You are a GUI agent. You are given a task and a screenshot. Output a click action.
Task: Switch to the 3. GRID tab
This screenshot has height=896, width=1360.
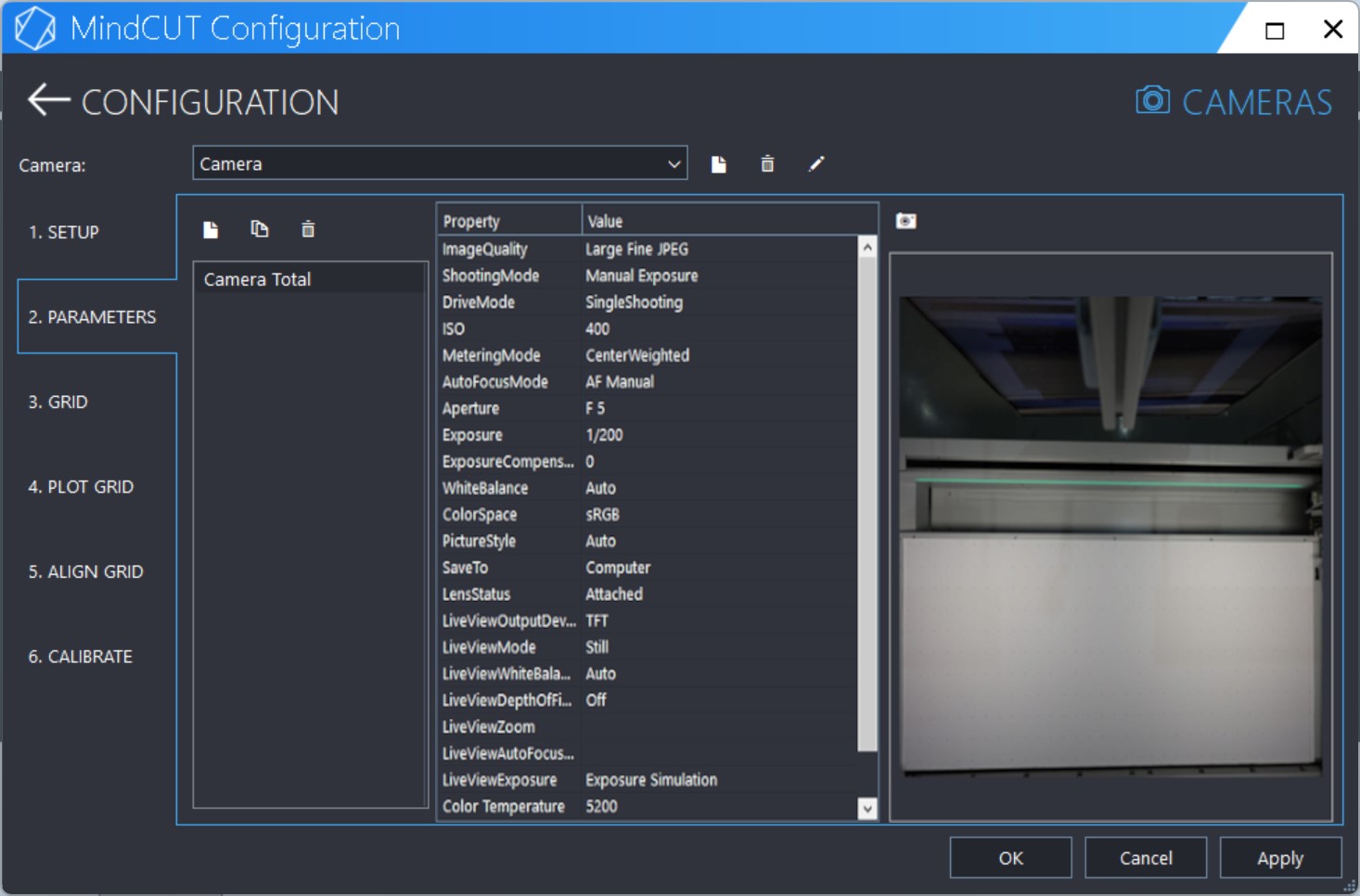[x=58, y=402]
